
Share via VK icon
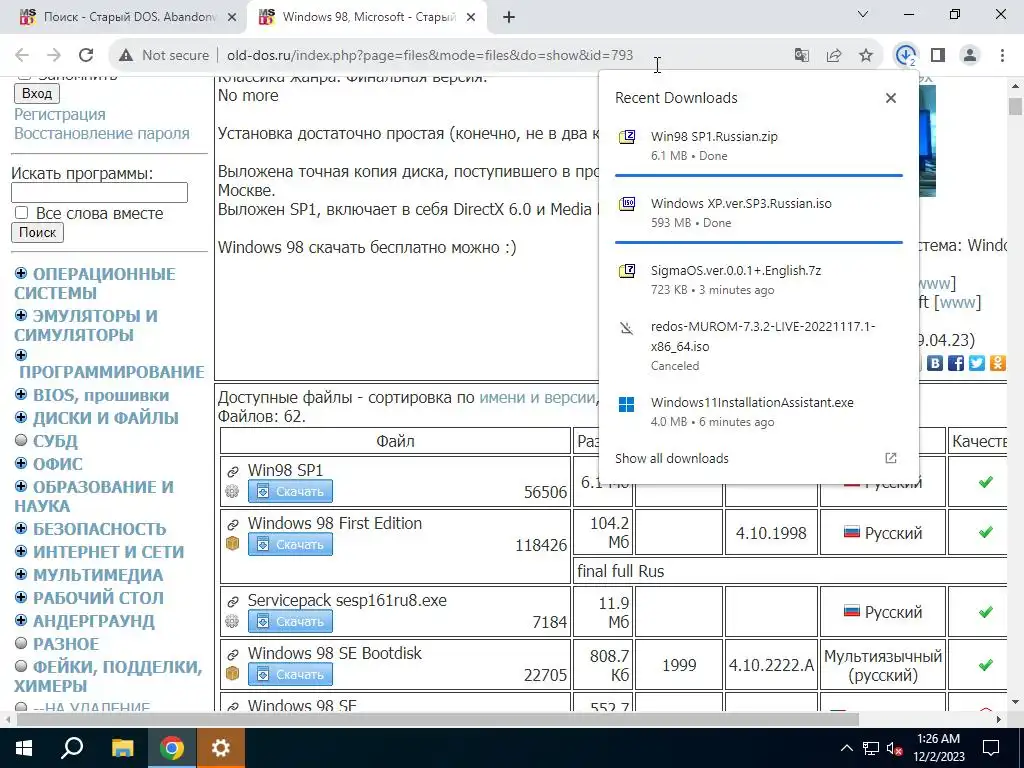point(935,363)
